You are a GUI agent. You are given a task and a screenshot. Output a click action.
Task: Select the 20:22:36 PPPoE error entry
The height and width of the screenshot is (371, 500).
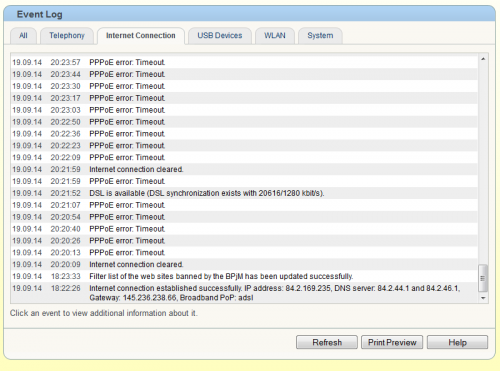coord(244,134)
